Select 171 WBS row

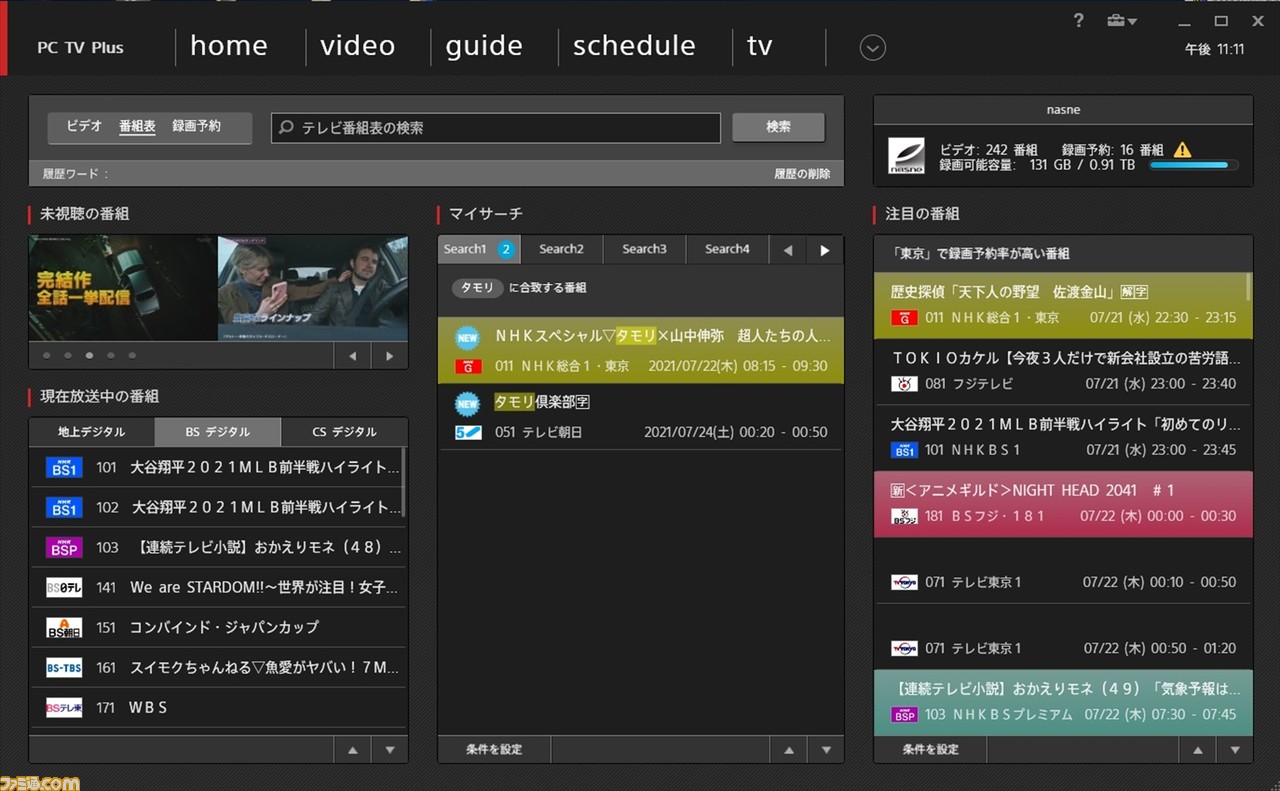(218, 708)
